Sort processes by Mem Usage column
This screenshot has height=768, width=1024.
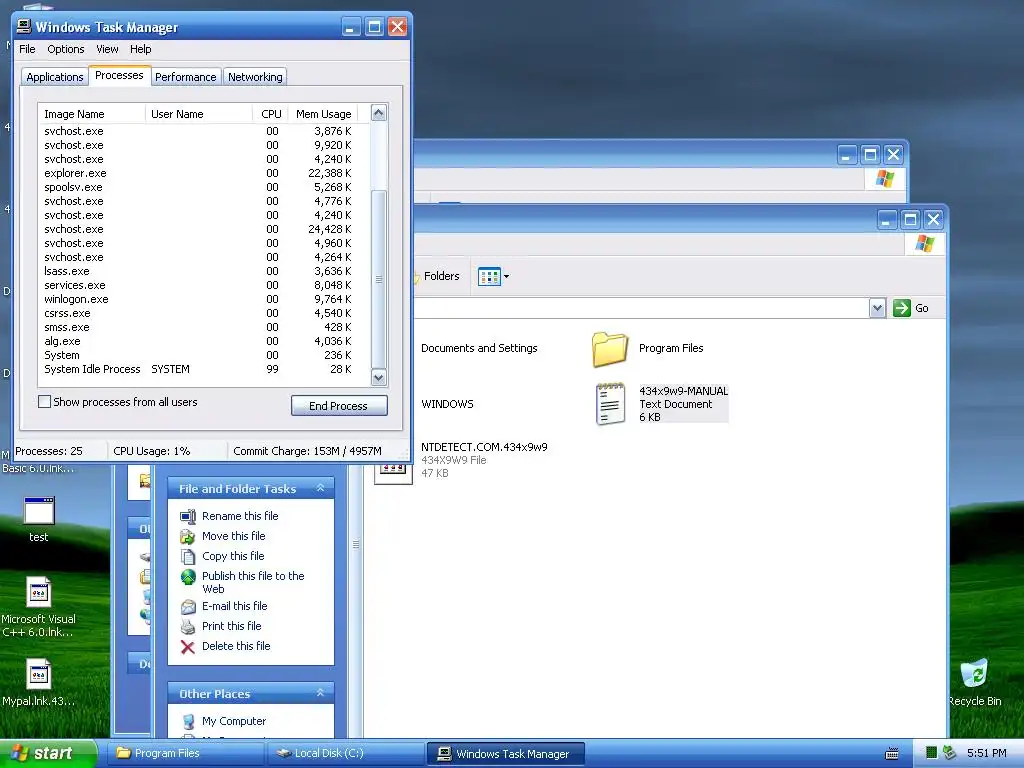pos(323,114)
